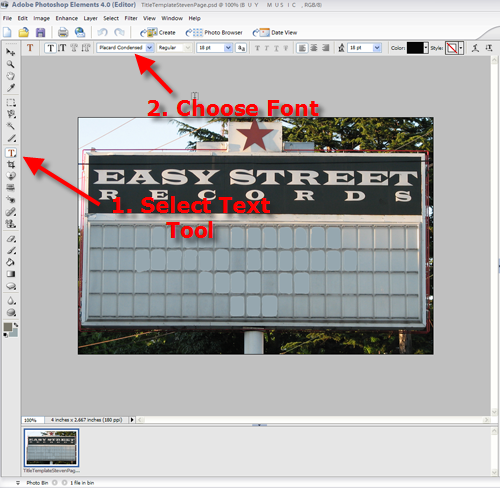Choose Vertical Type tool option
The height and width of the screenshot is (488, 500).
coord(62,48)
